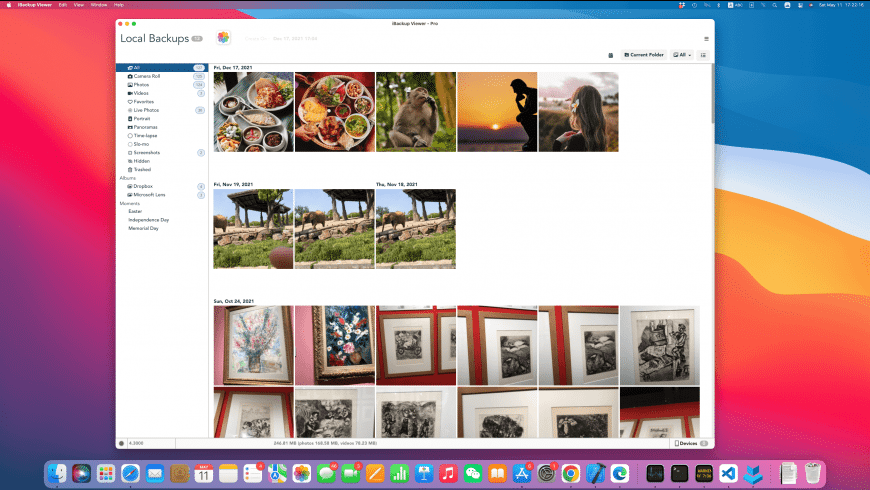Screen dimensions: 870x490
Task: Open the first Thai food dishes photo
Action: [254, 112]
